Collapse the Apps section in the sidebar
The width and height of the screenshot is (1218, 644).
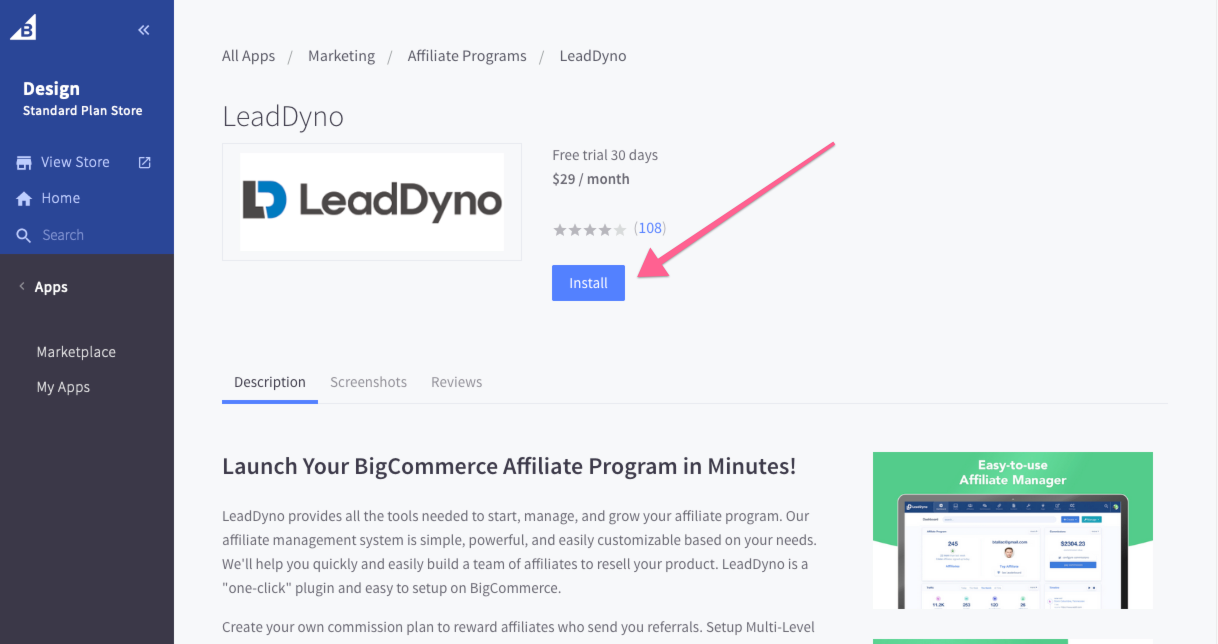[22, 286]
